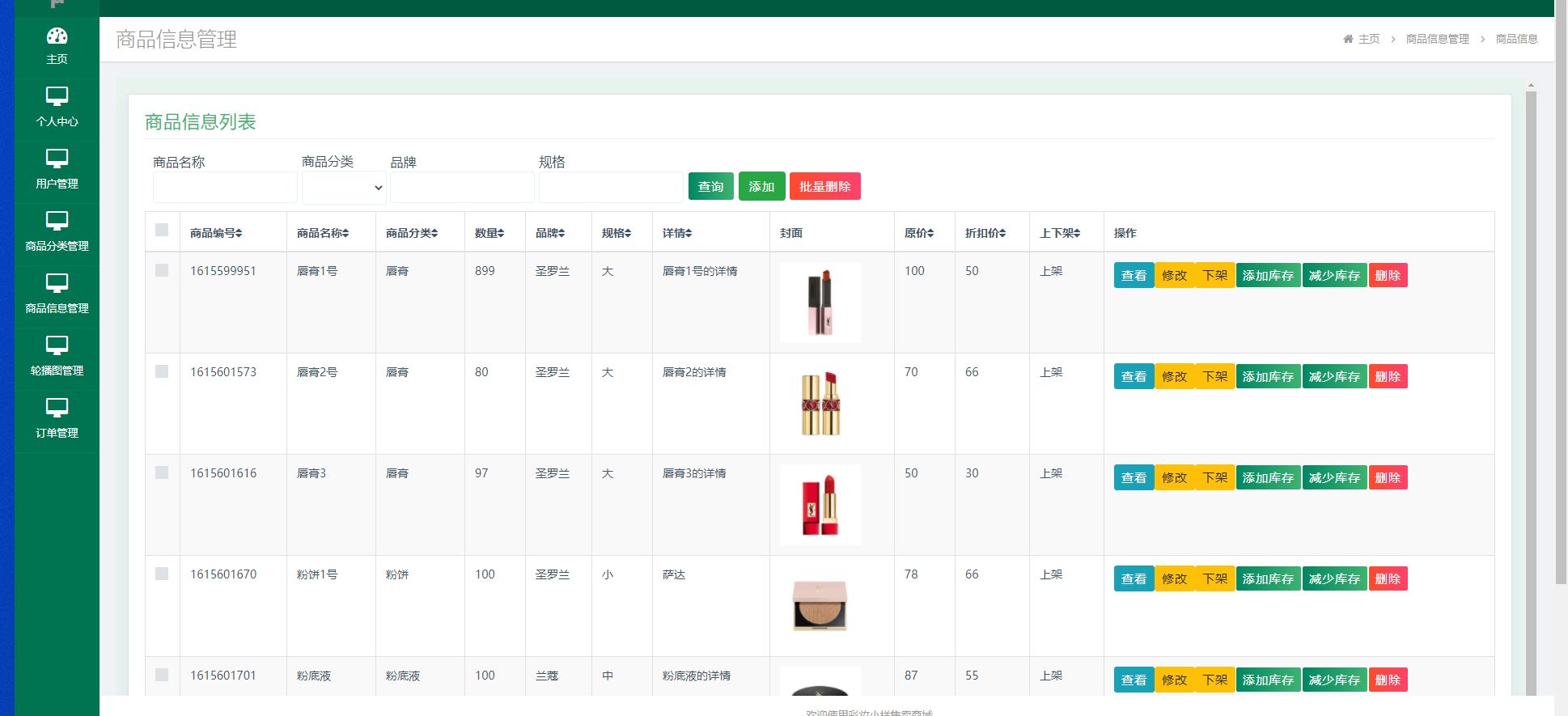View details of 唇膏2号 with 查看
The height and width of the screenshot is (716, 1568).
1134,376
